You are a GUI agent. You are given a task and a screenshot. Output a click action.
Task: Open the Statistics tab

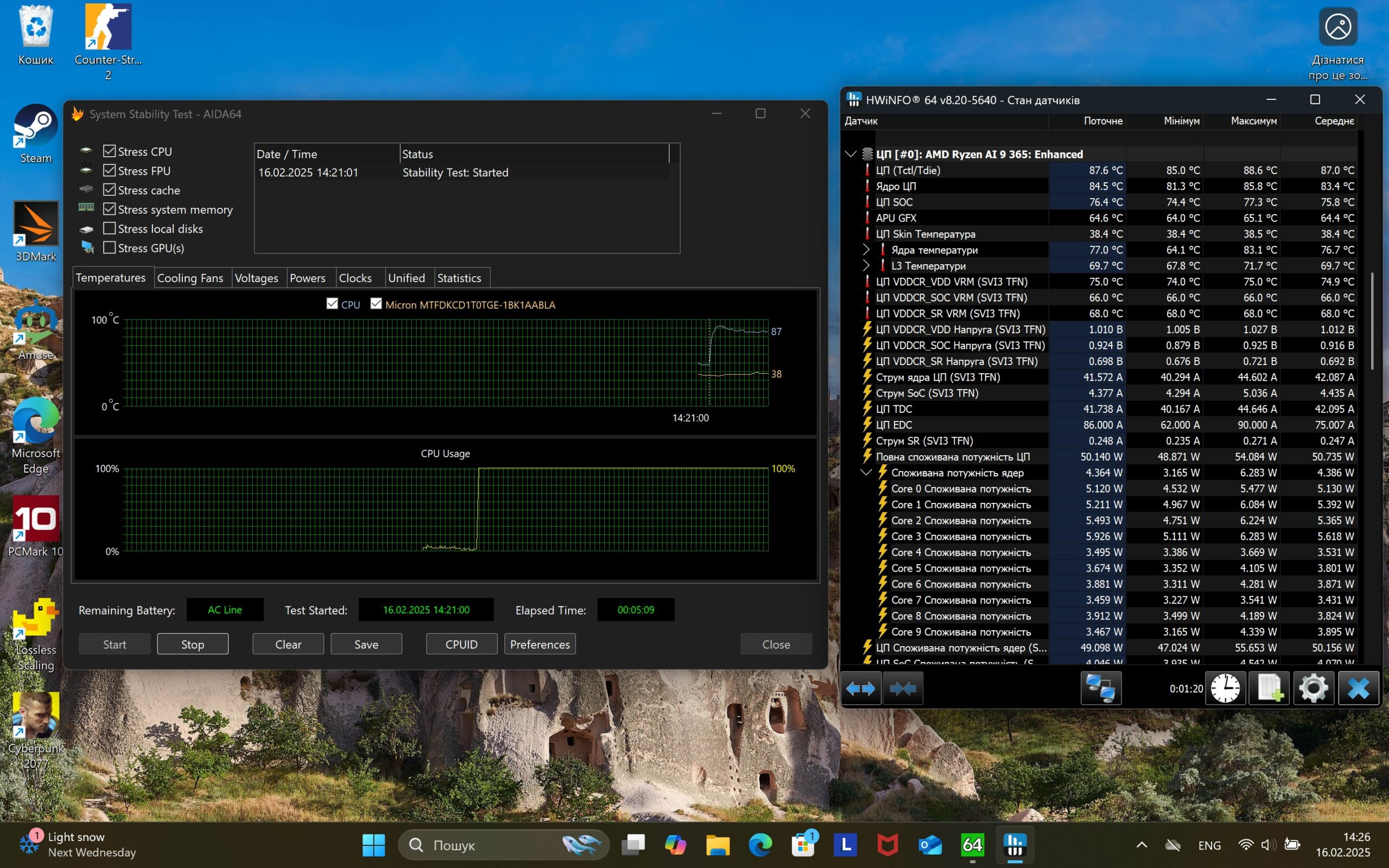coord(459,278)
